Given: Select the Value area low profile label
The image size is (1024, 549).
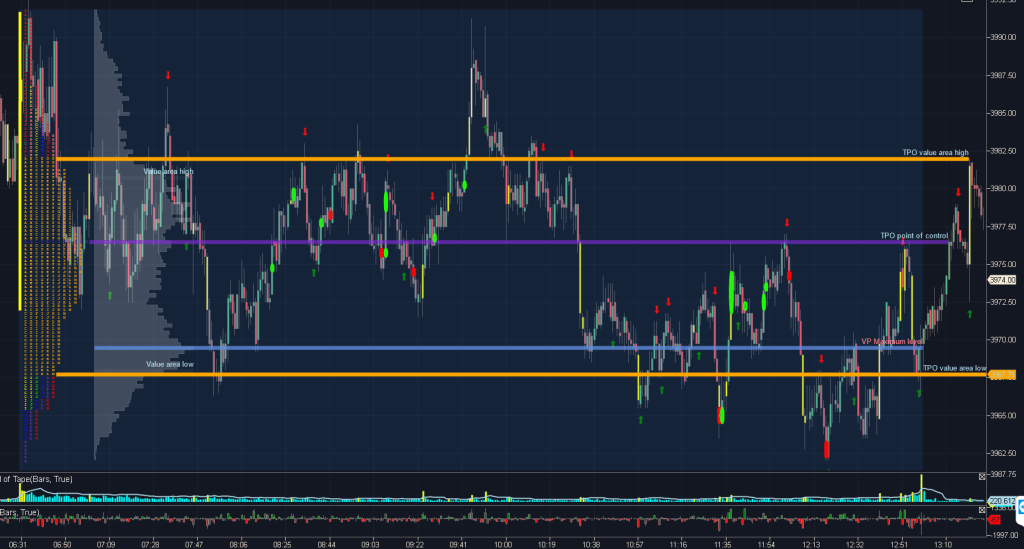Looking at the screenshot, I should click(169, 364).
